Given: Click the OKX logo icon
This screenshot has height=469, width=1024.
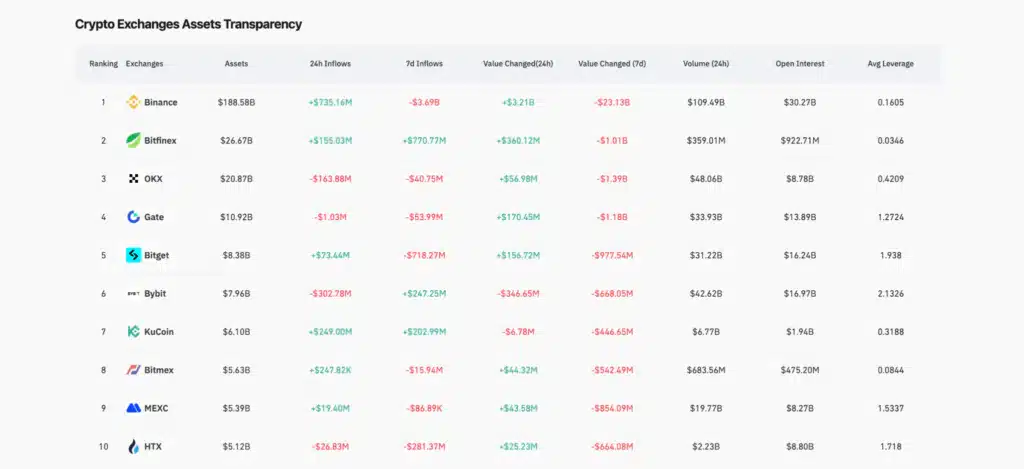Looking at the screenshot, I should [133, 178].
